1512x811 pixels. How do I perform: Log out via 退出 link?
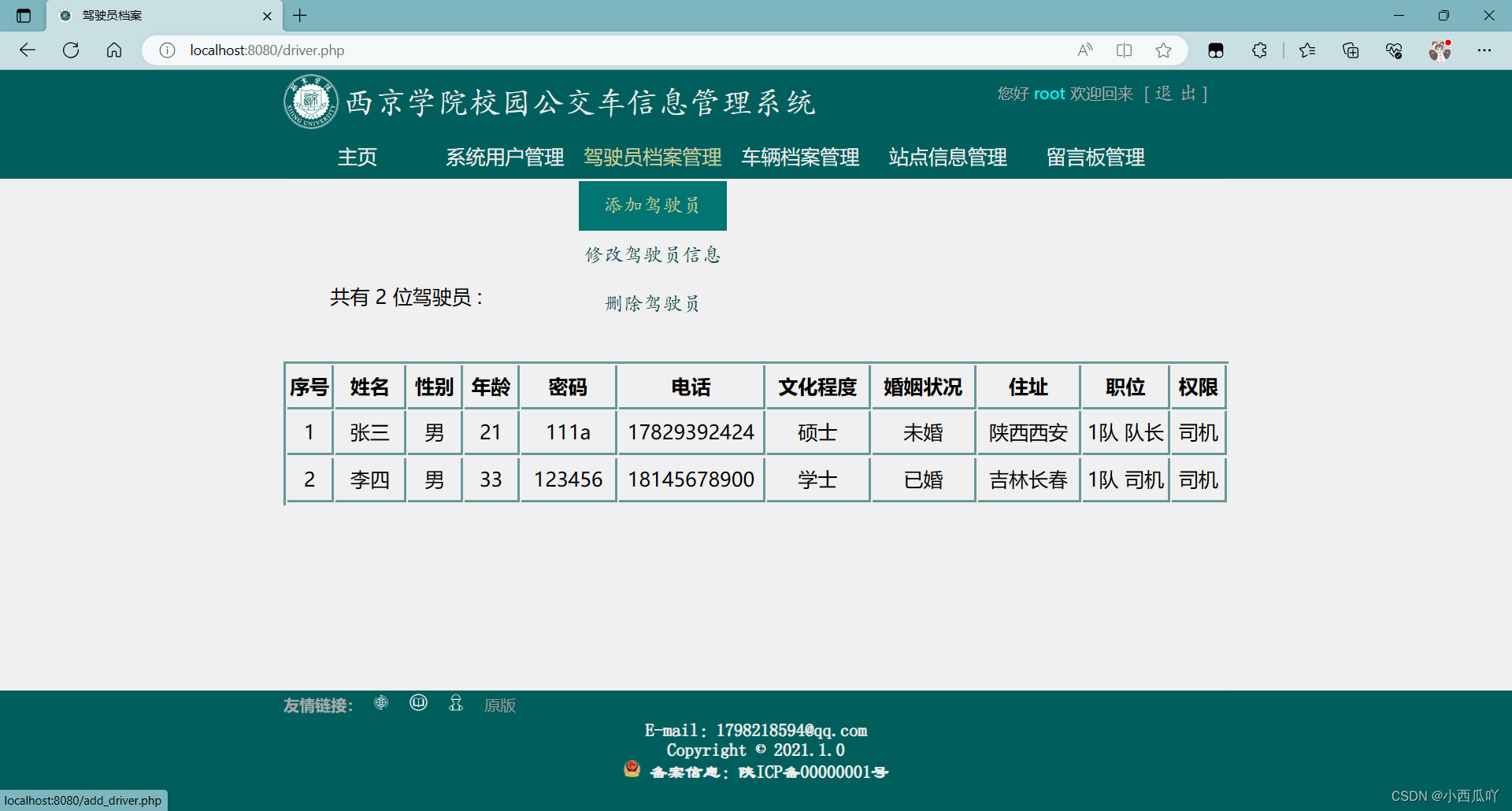1176,94
